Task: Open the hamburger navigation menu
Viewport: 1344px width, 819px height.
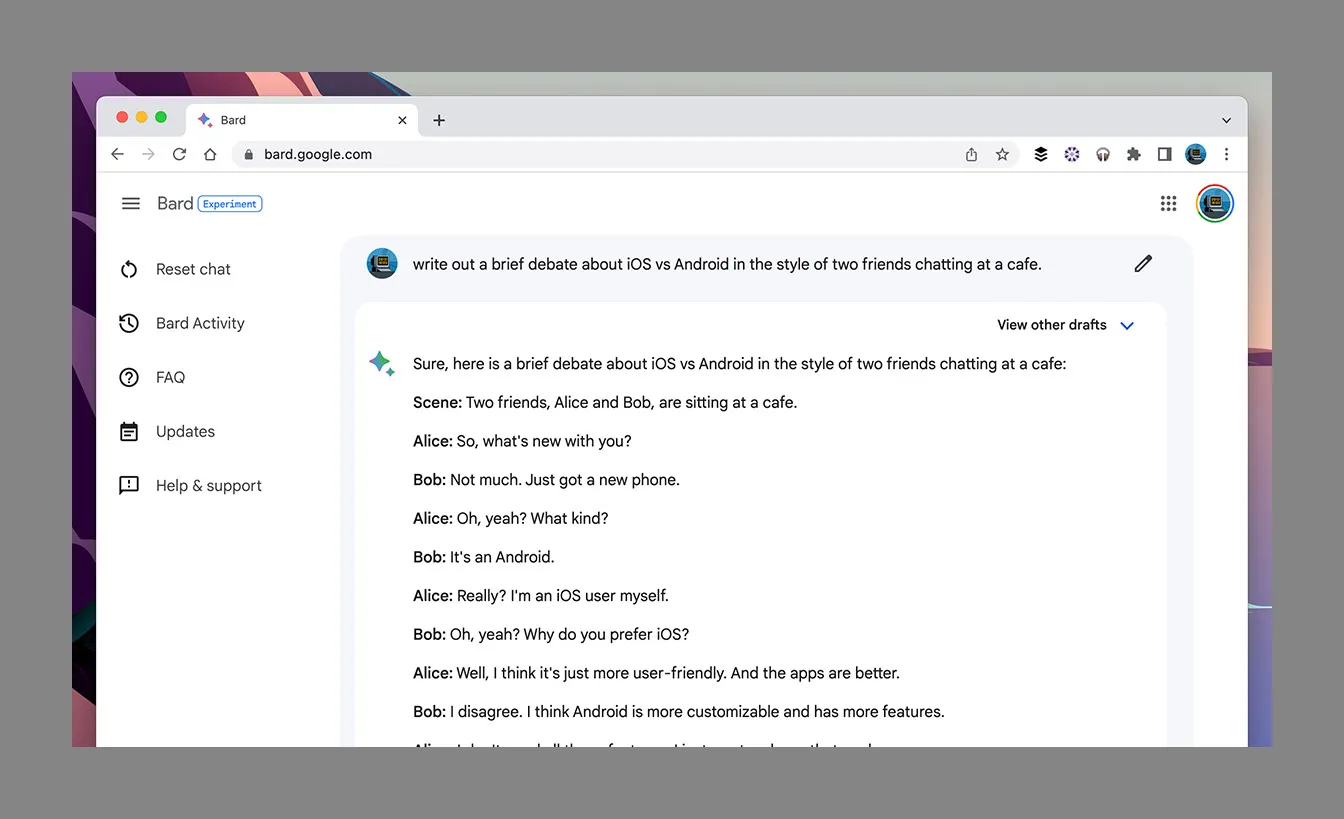Action: [x=130, y=203]
